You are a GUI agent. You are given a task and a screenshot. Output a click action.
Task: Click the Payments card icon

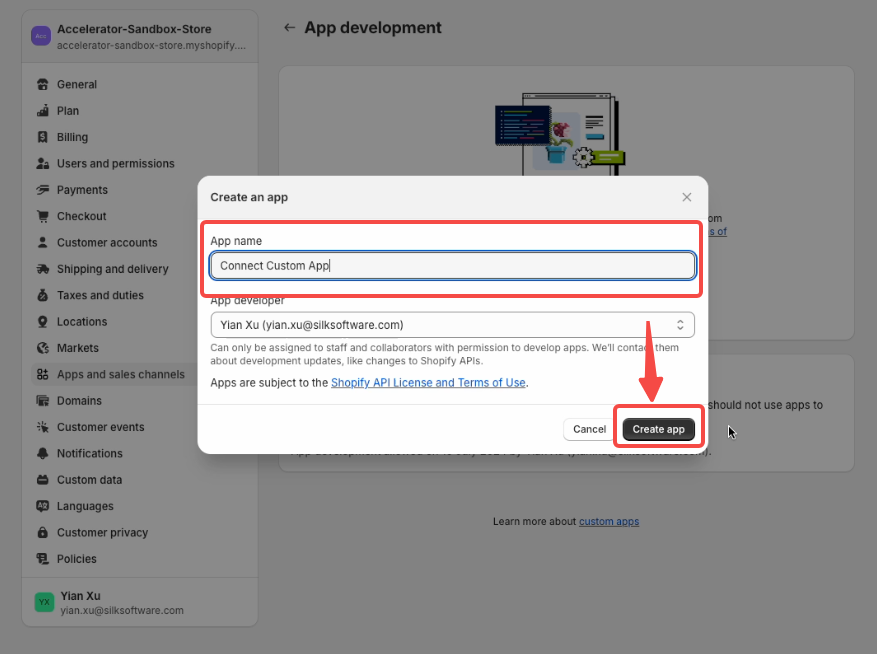tap(43, 190)
